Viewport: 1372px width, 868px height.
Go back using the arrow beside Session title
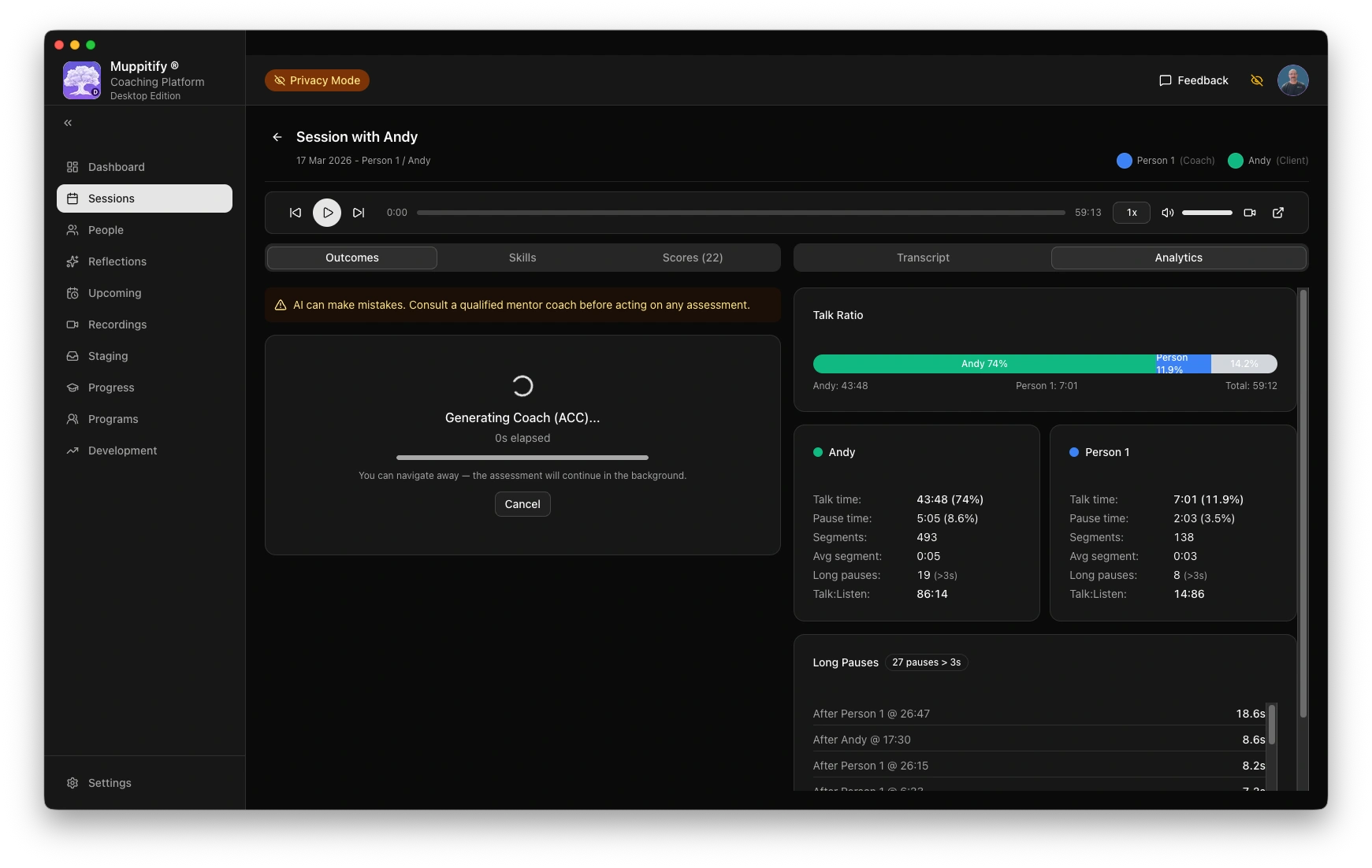click(277, 137)
